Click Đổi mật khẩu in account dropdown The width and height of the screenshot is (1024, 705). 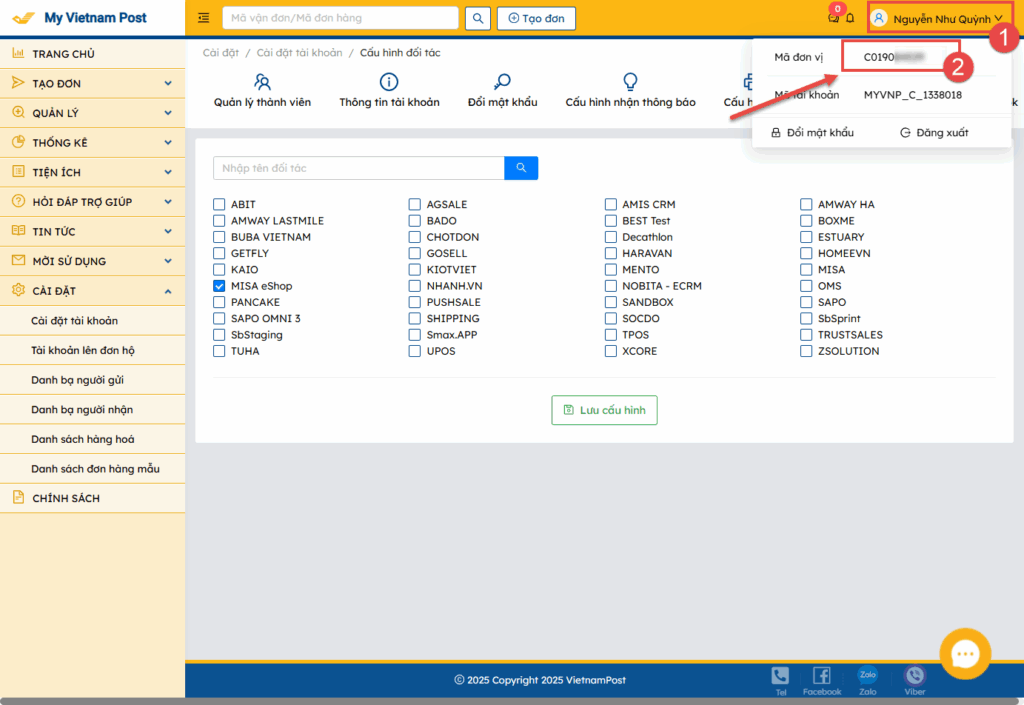click(812, 133)
